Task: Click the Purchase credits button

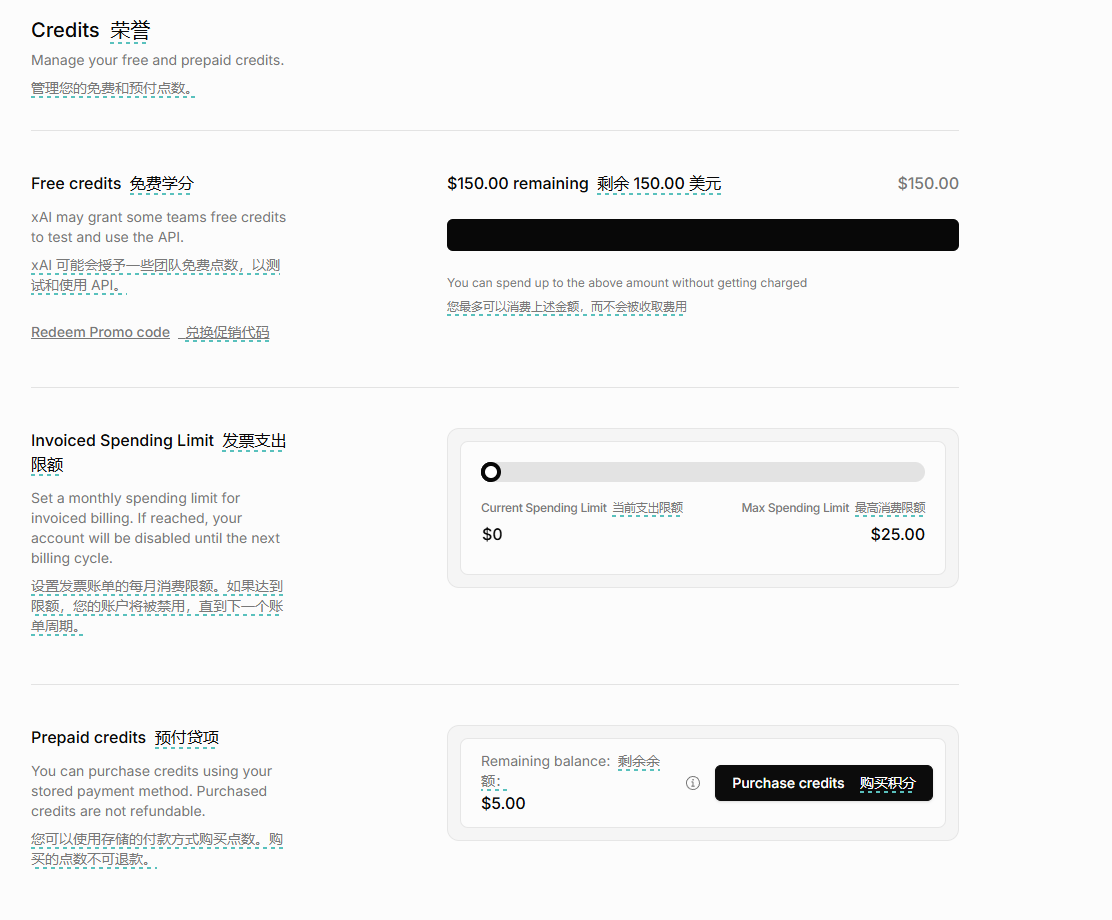Action: (x=823, y=783)
